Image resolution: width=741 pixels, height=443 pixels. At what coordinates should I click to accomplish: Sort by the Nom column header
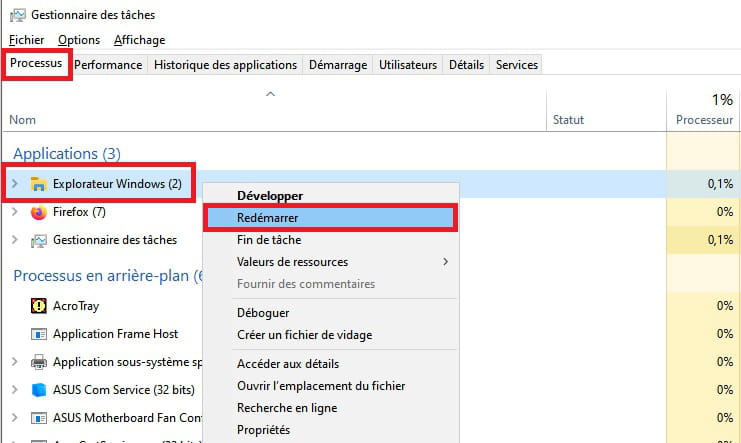[23, 120]
